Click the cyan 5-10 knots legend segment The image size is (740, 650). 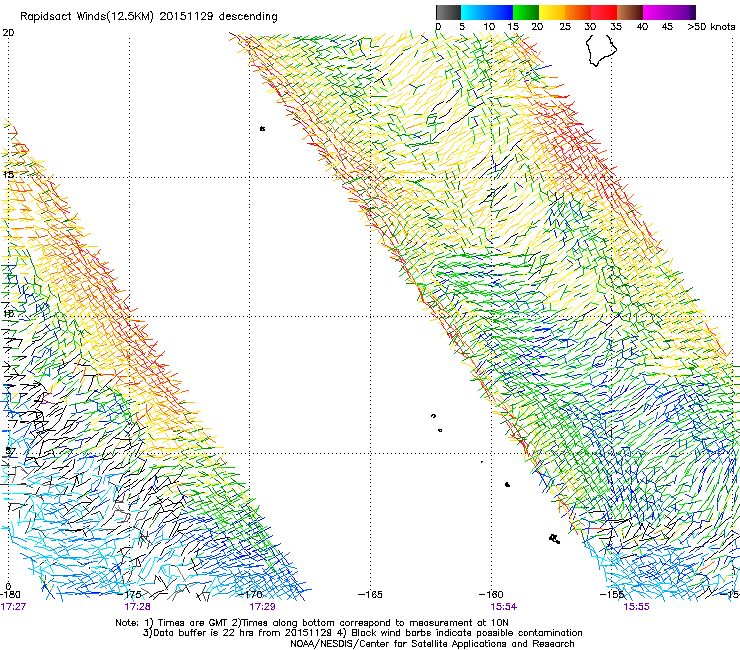[x=474, y=12]
